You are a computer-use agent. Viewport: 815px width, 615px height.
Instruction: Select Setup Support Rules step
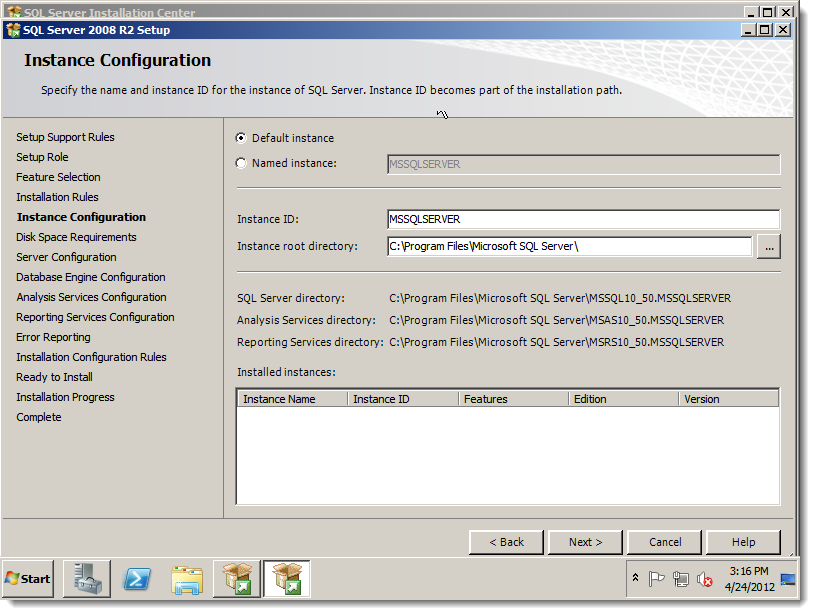point(65,137)
